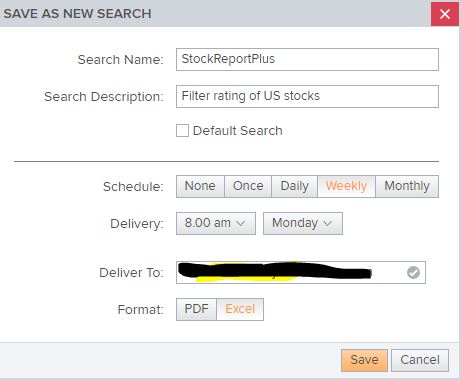
Task: Choose the Once schedule option
Action: tap(248, 186)
